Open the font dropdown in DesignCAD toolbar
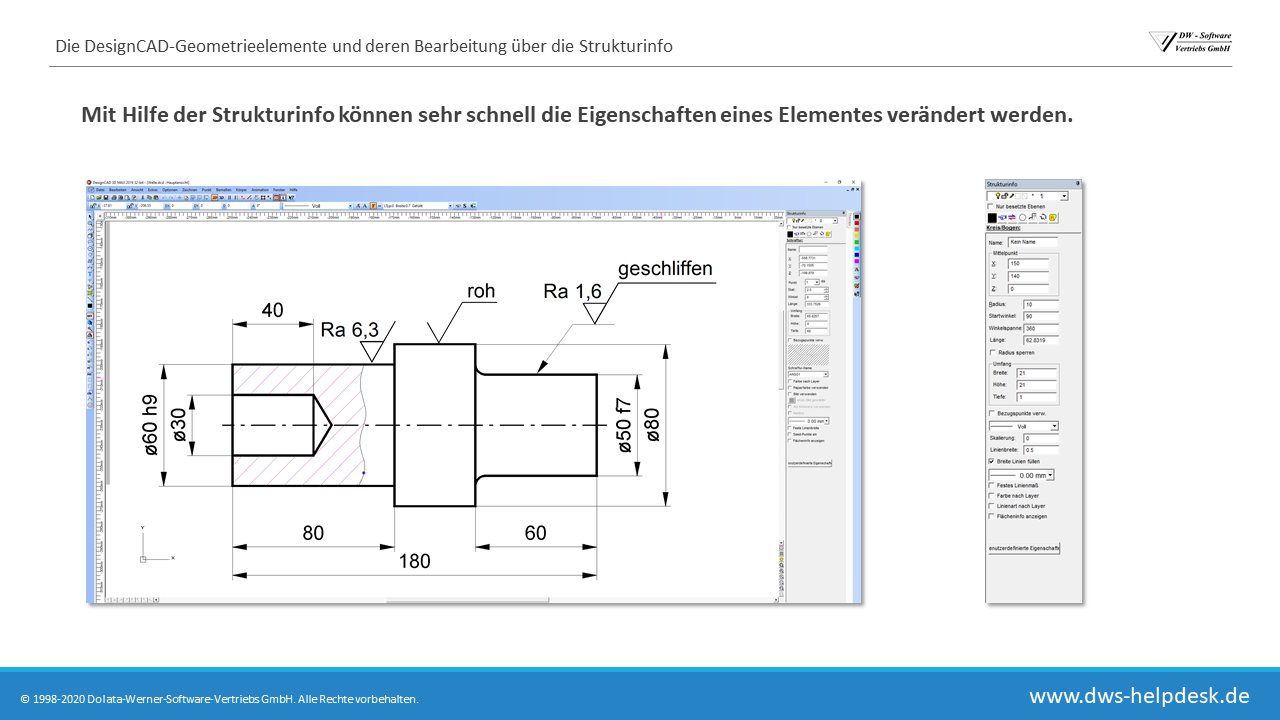Screen dimensions: 1280x720 (x=450, y=206)
